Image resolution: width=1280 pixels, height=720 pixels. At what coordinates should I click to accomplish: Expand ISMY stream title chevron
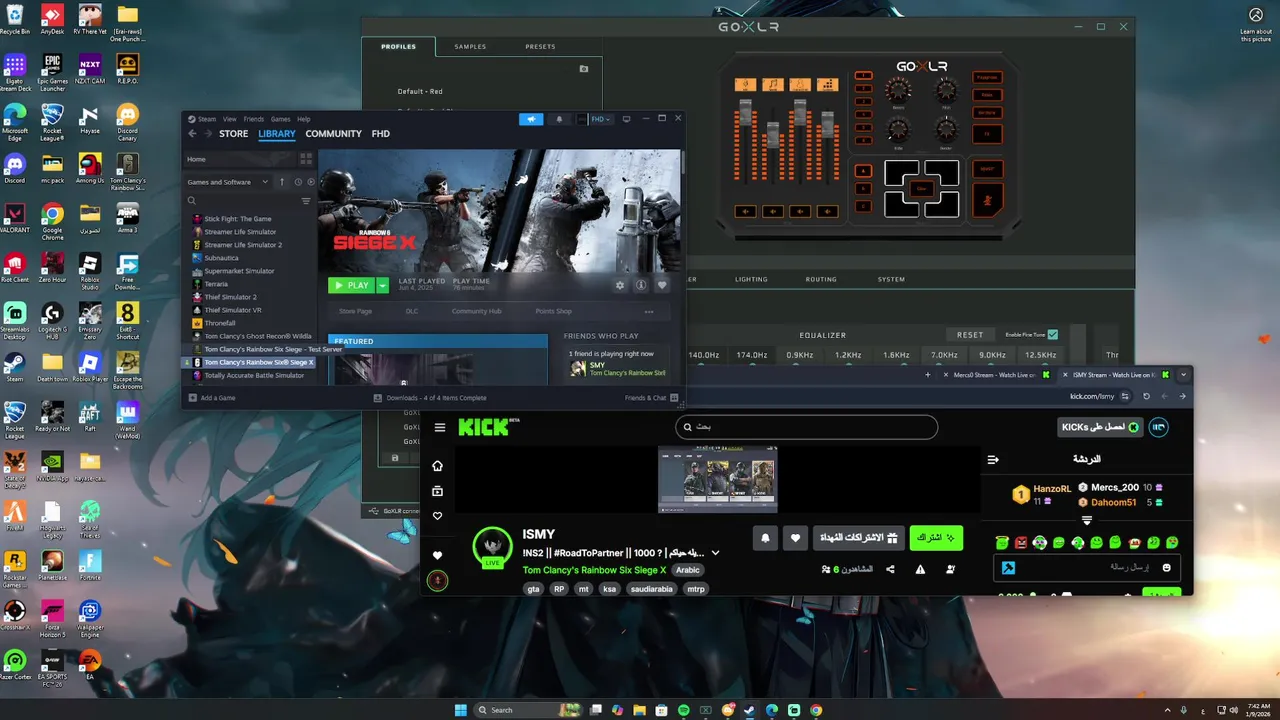[x=715, y=553]
